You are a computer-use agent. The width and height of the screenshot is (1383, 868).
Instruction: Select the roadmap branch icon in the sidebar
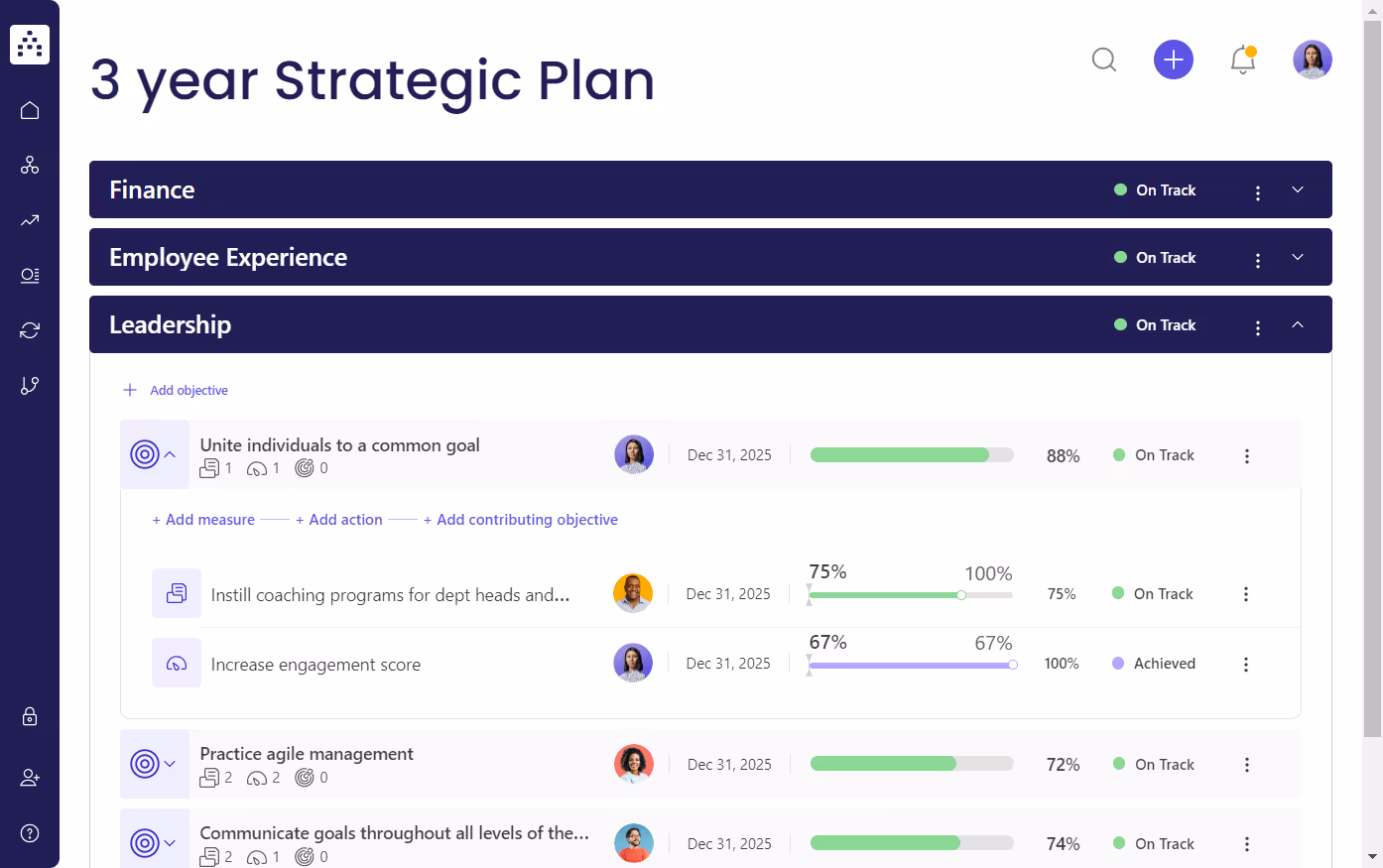29,385
